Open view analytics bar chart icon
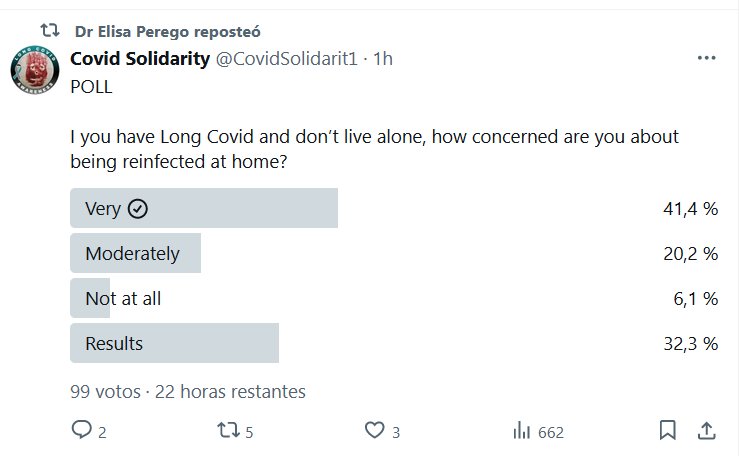 [x=521, y=431]
